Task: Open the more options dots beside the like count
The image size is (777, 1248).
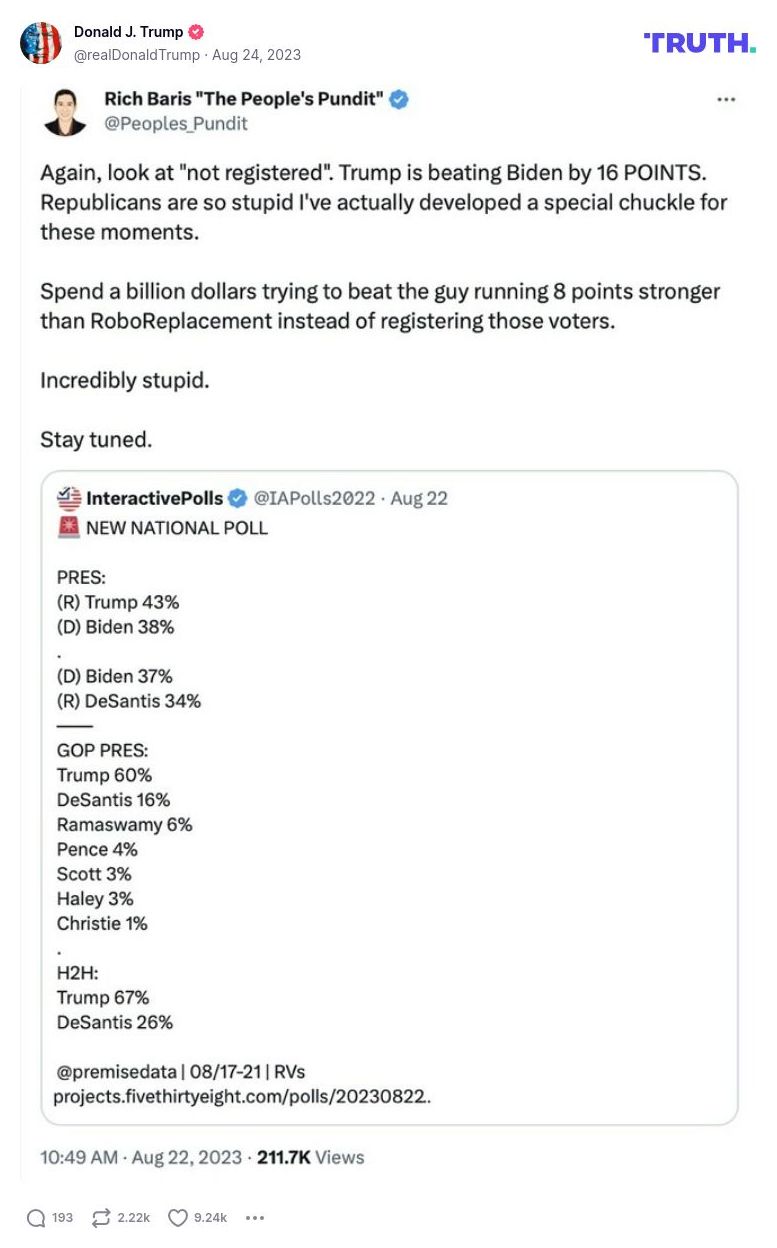Action: (255, 1217)
